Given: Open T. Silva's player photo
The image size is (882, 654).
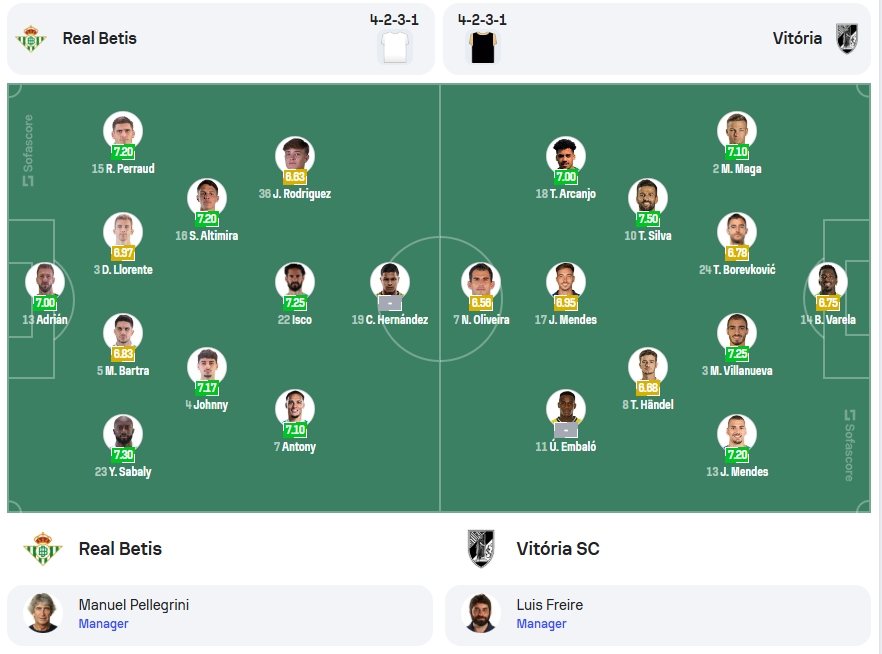Looking at the screenshot, I should pos(648,198).
